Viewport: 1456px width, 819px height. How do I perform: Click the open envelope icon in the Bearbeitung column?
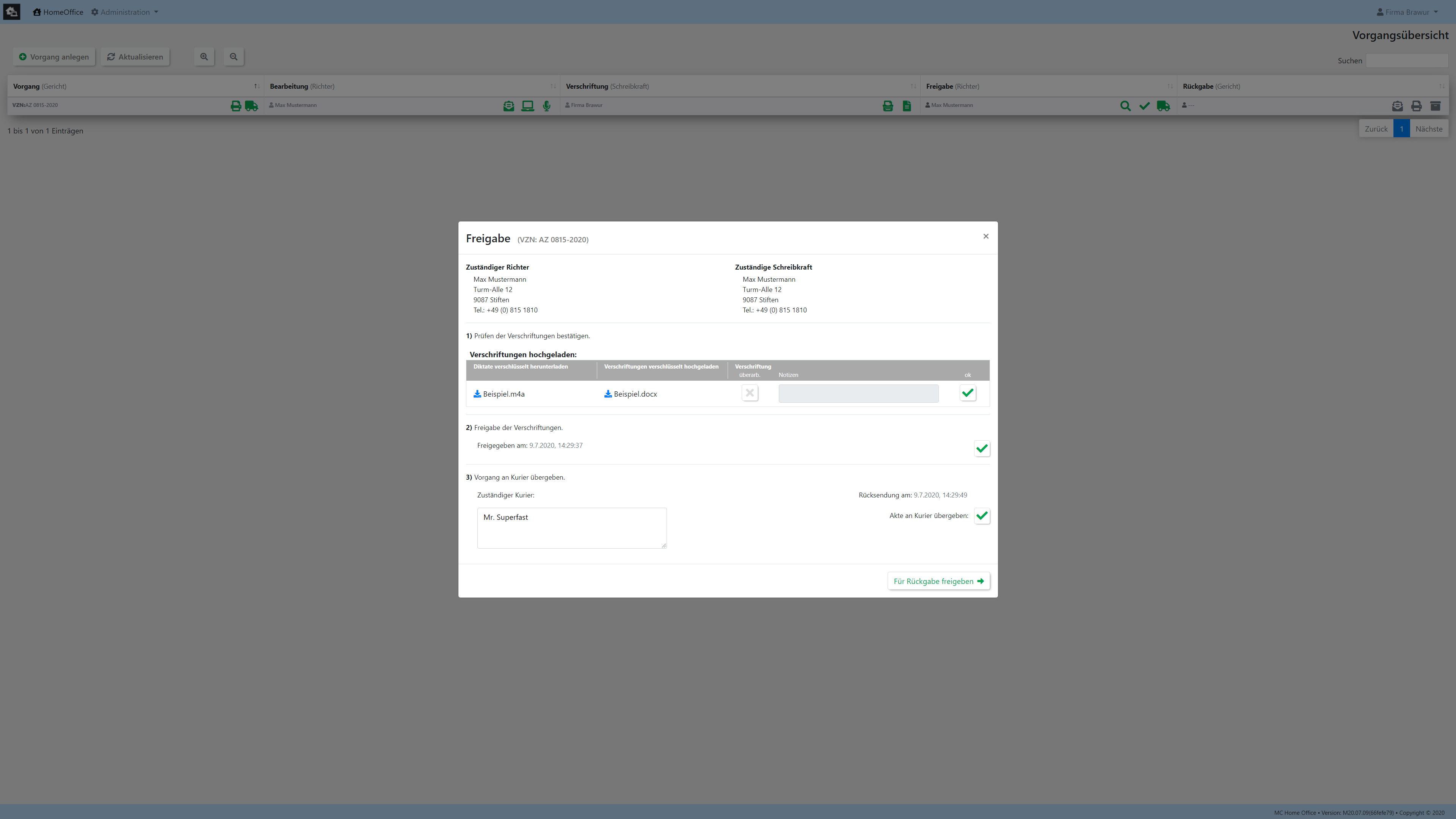[509, 106]
